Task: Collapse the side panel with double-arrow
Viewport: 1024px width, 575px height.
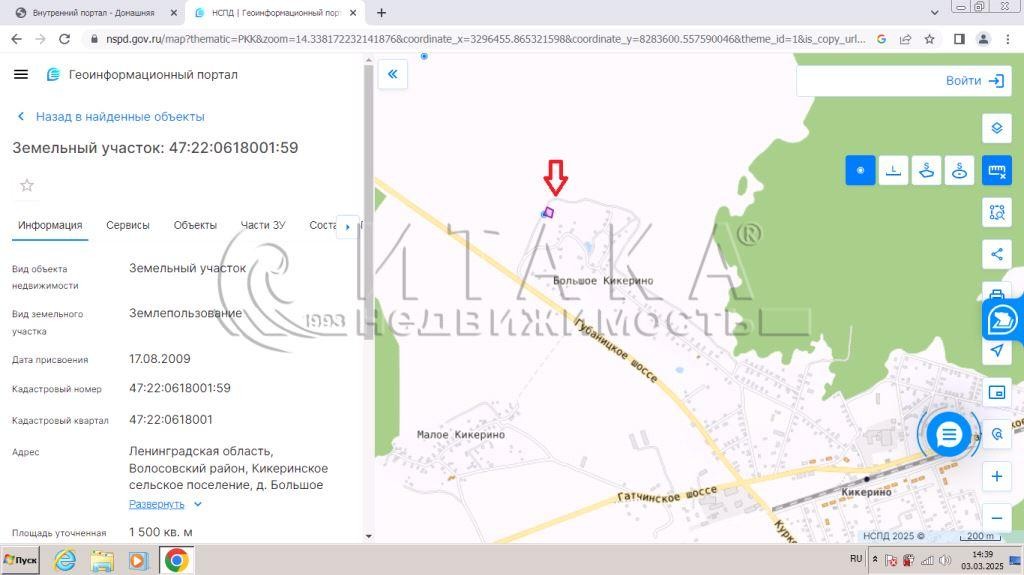Action: [392, 74]
